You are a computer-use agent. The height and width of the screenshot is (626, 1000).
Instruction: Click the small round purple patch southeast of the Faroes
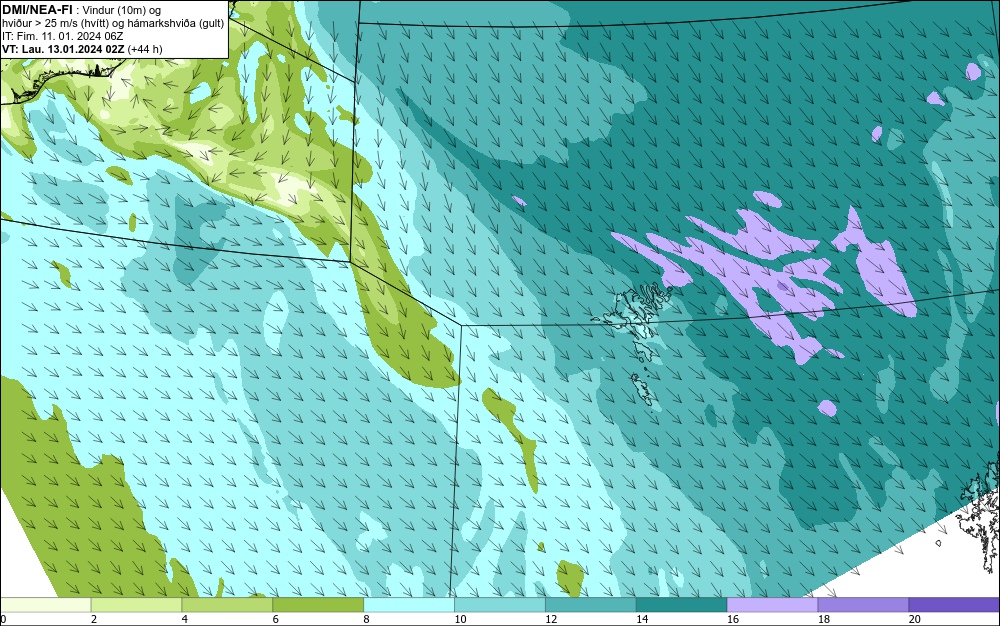point(827,408)
